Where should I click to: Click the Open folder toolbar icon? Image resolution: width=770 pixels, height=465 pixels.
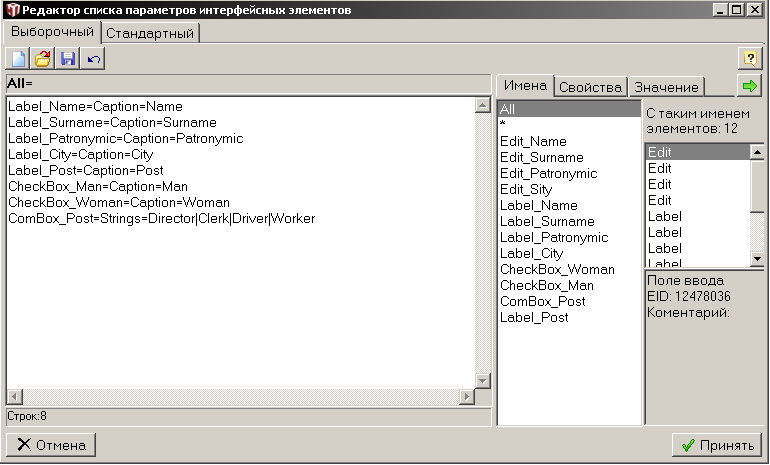43,59
